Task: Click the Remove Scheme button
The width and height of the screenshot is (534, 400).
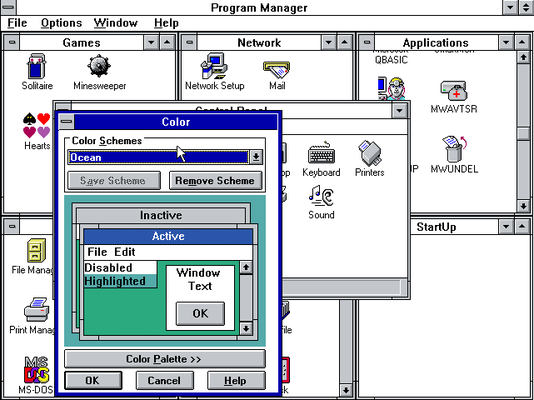Action: (x=215, y=180)
